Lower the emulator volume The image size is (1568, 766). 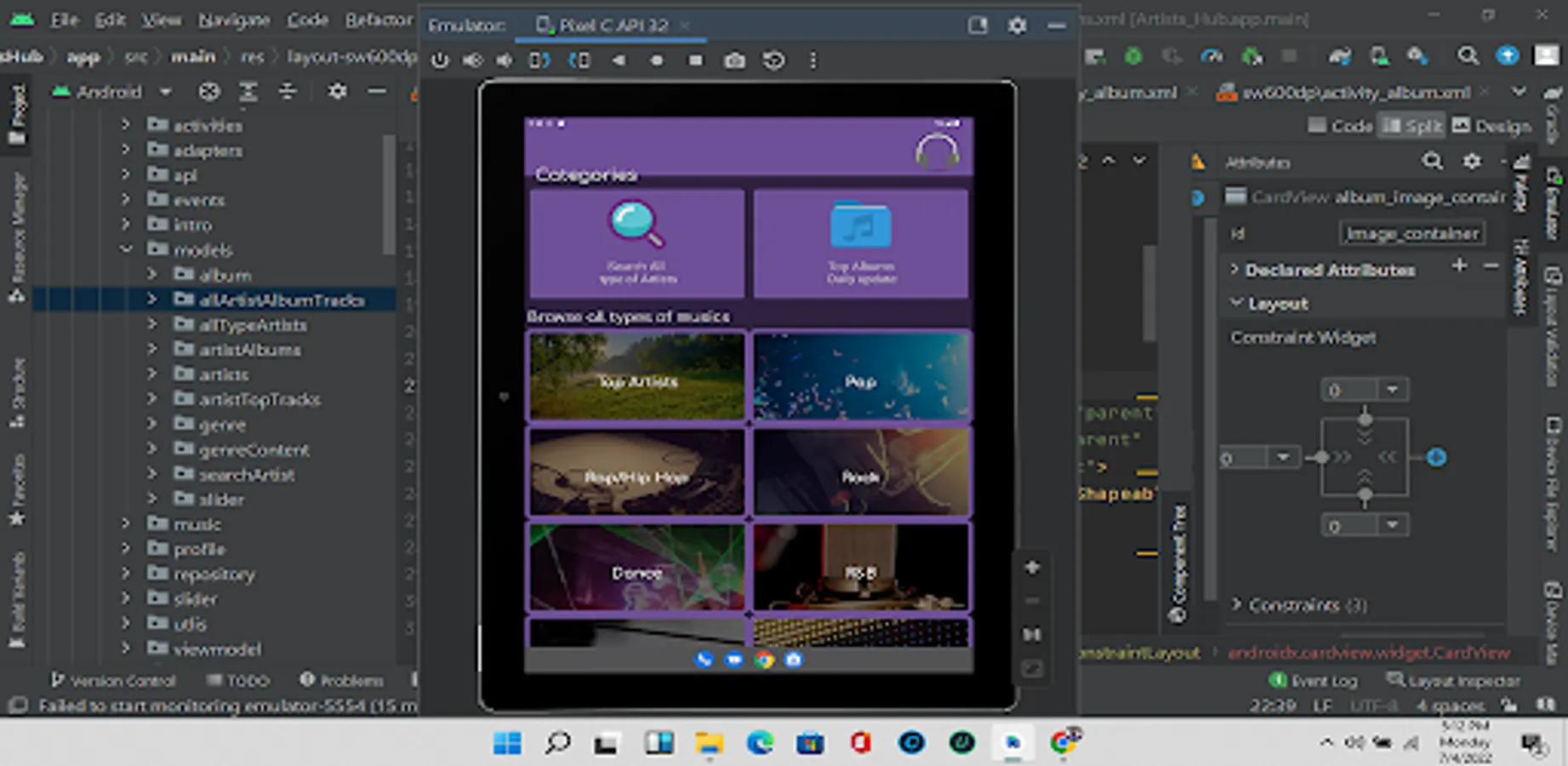click(x=505, y=60)
